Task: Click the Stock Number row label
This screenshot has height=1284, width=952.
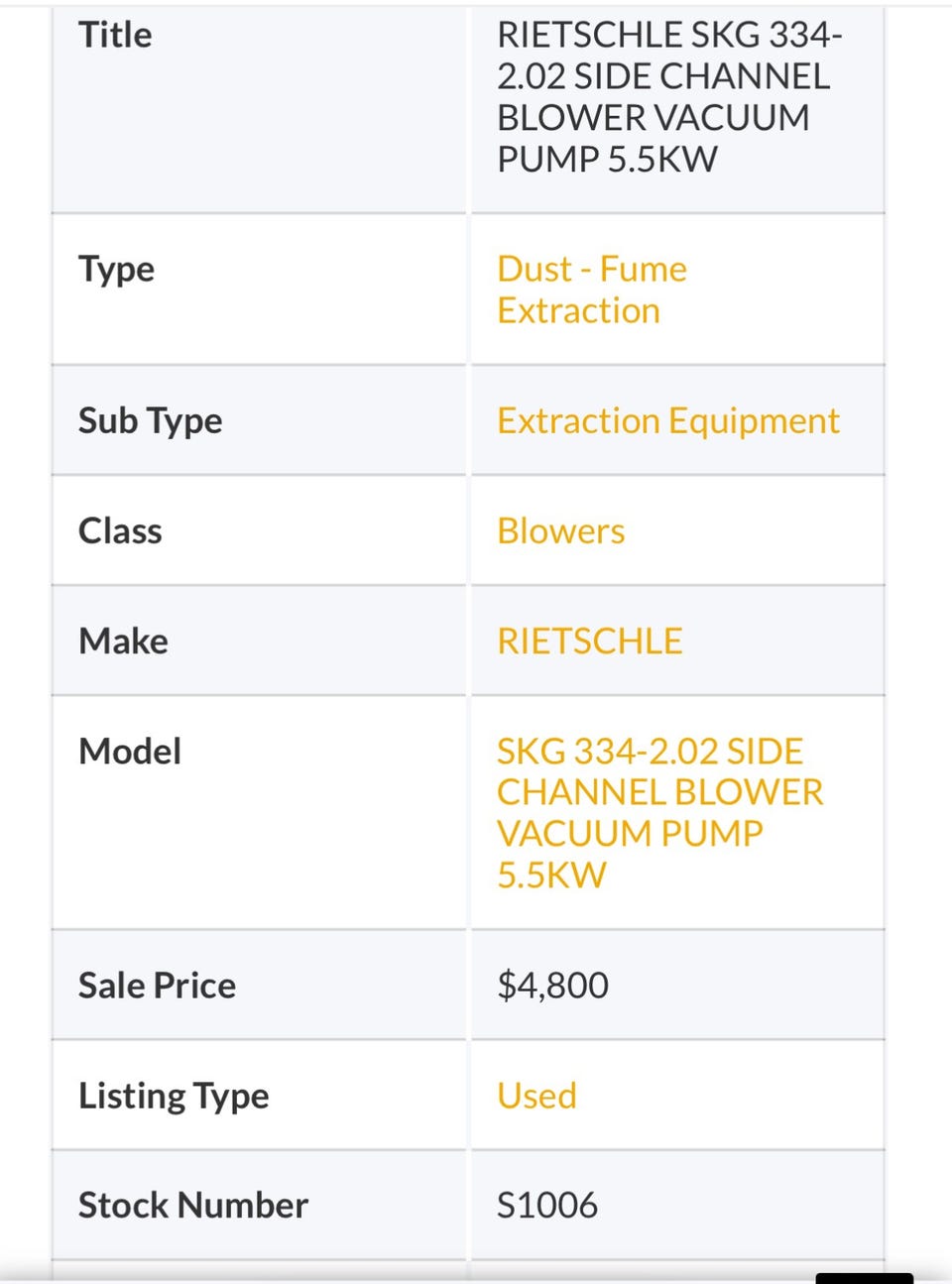Action: coord(193,1206)
